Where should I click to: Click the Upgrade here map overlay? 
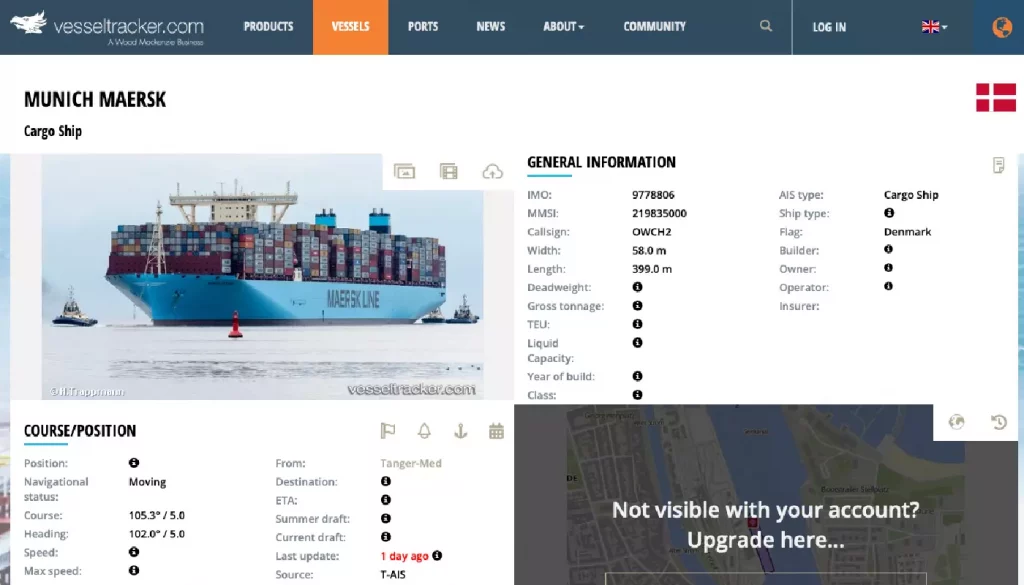(x=765, y=525)
